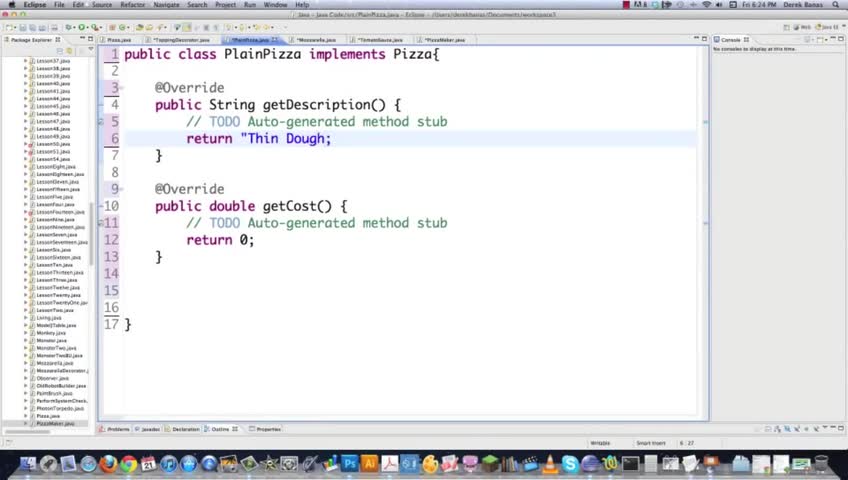848x480 pixels.
Task: Open Firefox from the dock
Action: click(x=108, y=463)
